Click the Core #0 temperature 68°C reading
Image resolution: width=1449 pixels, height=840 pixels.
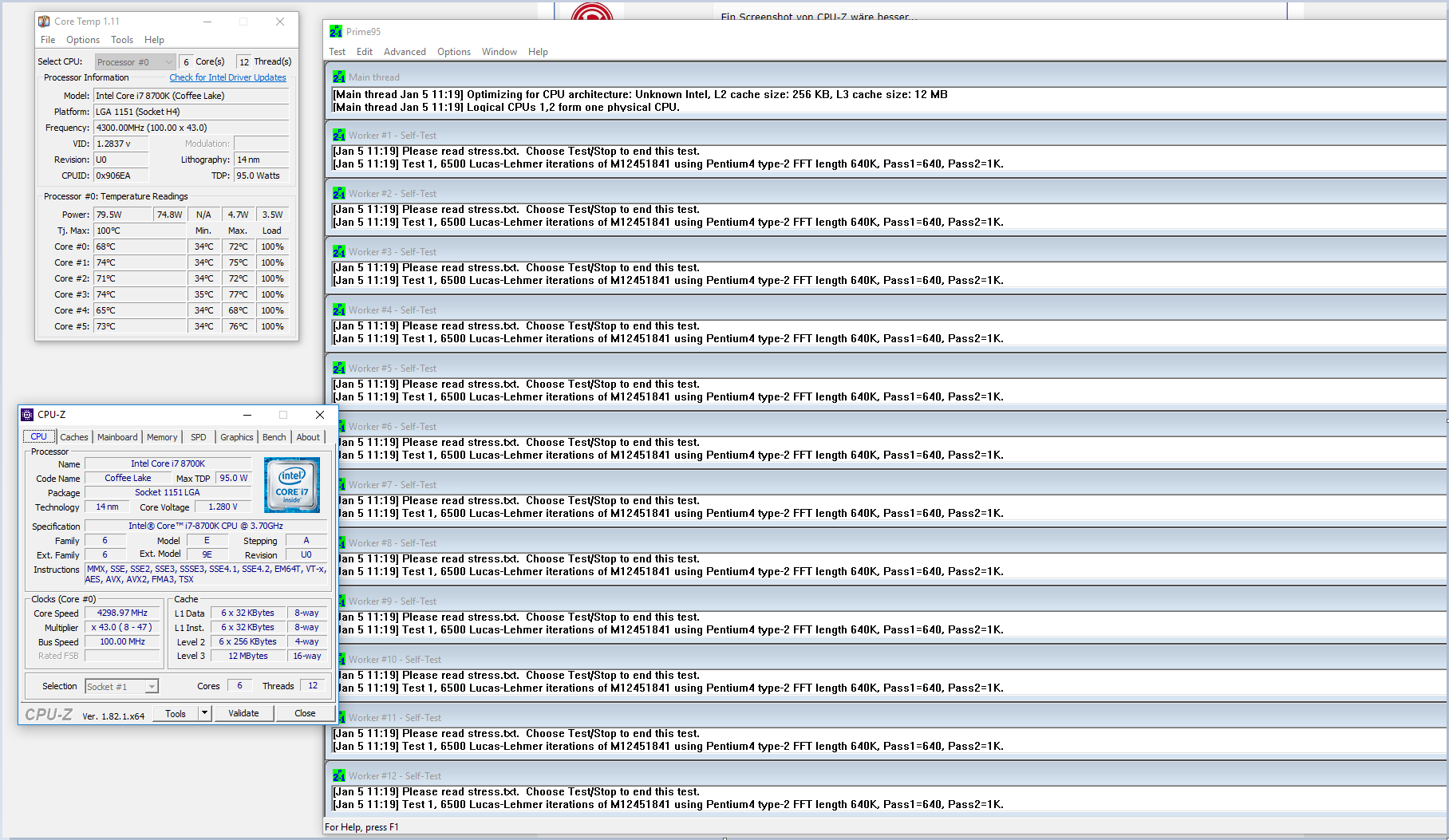click(140, 246)
